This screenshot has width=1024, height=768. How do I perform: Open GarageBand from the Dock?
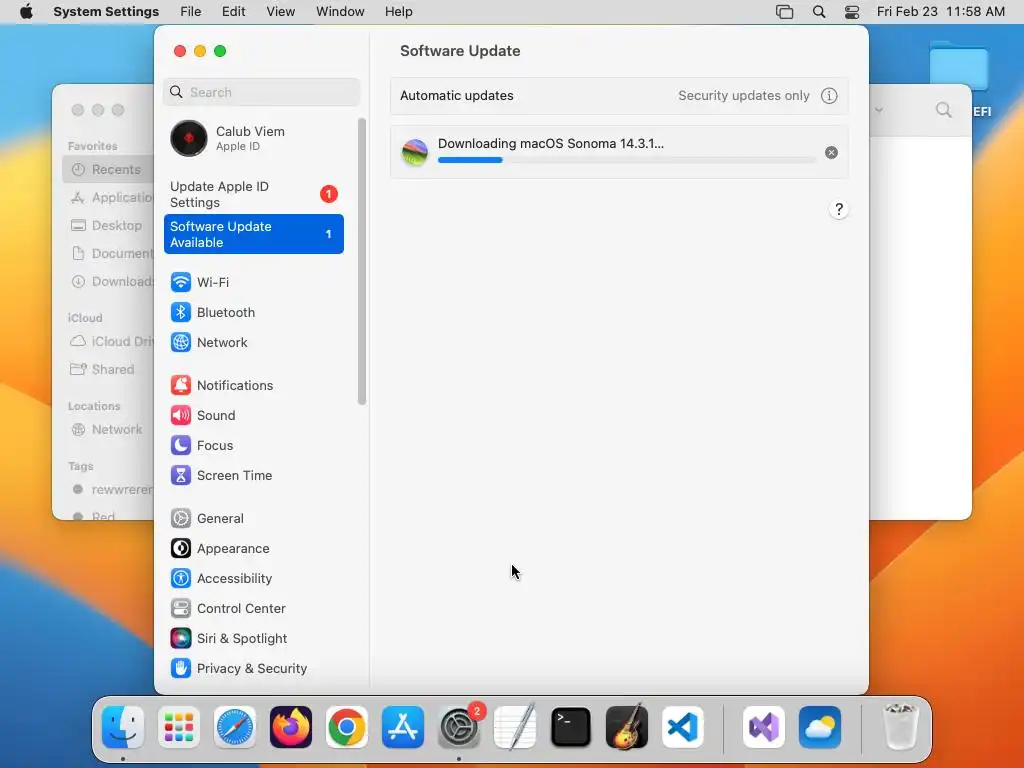(x=627, y=727)
